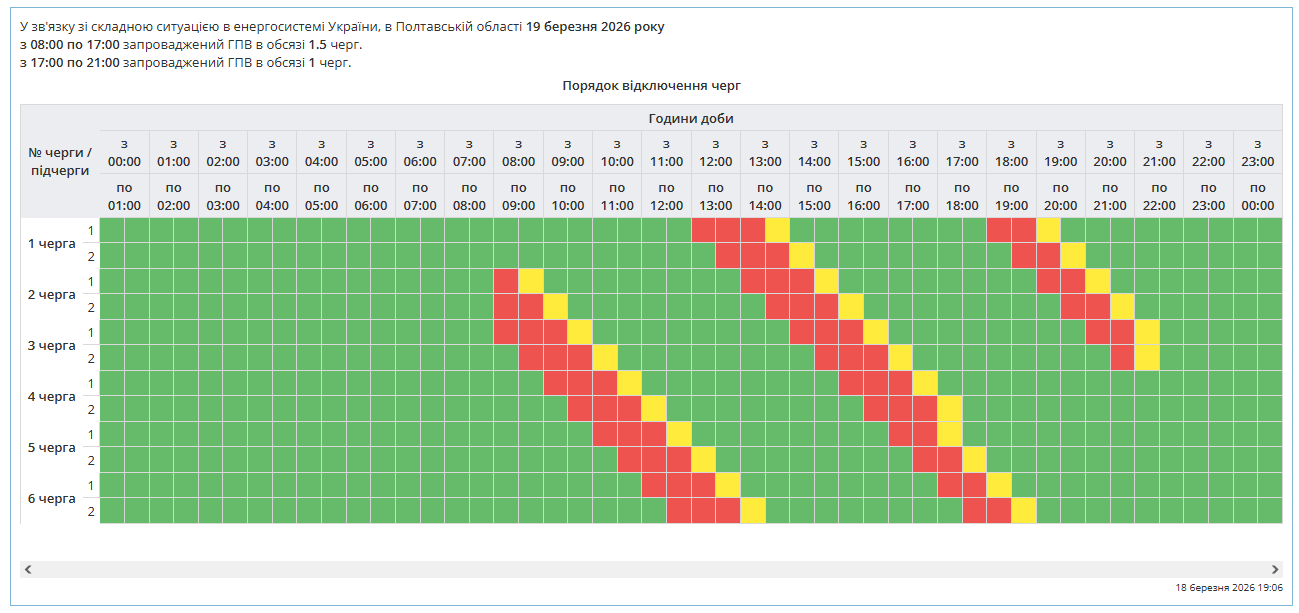Click the 'Порядок відключення черг' table title
The height and width of the screenshot is (613, 1299).
coord(651,86)
